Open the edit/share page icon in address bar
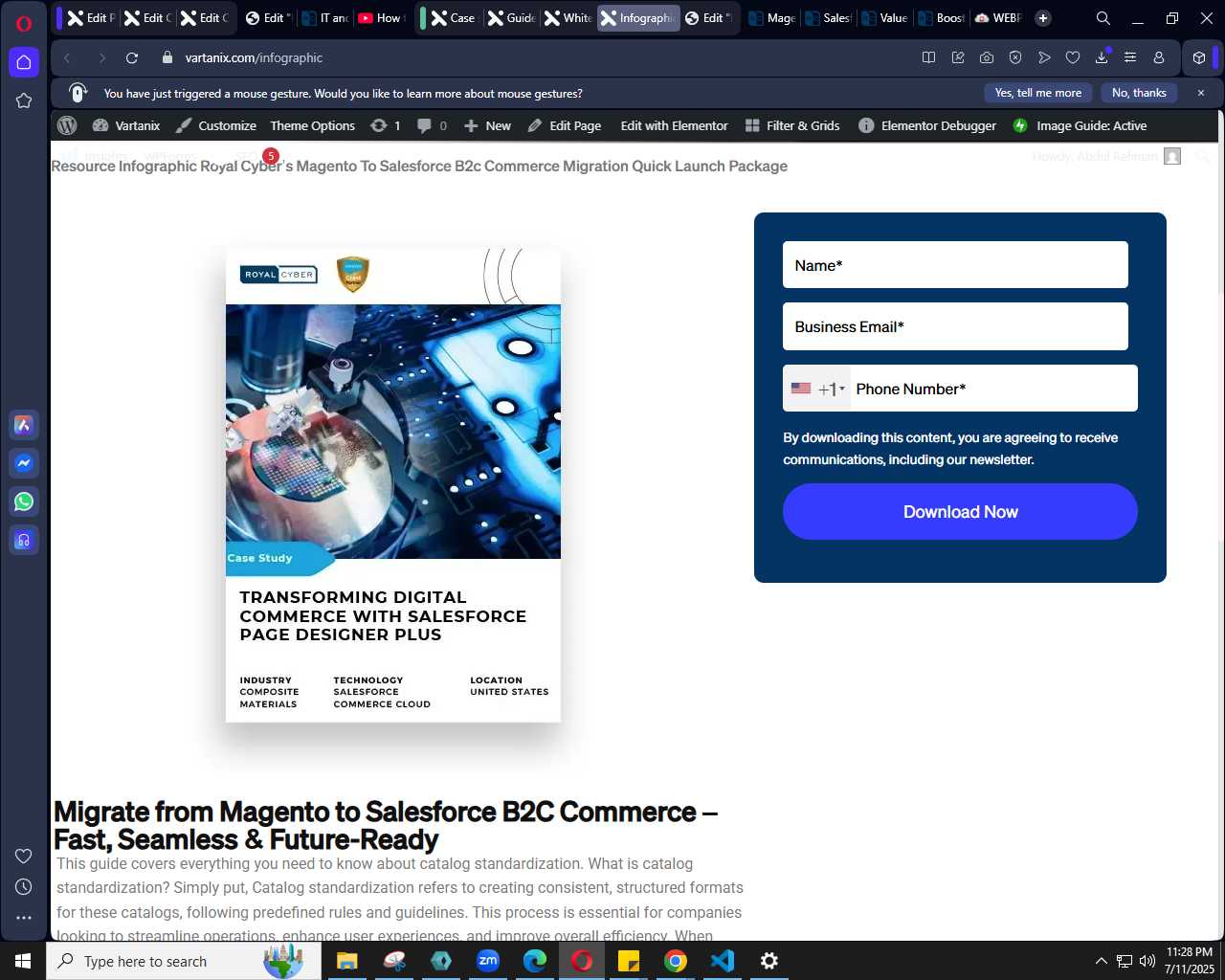Screen dimensions: 1225x980 click(958, 57)
